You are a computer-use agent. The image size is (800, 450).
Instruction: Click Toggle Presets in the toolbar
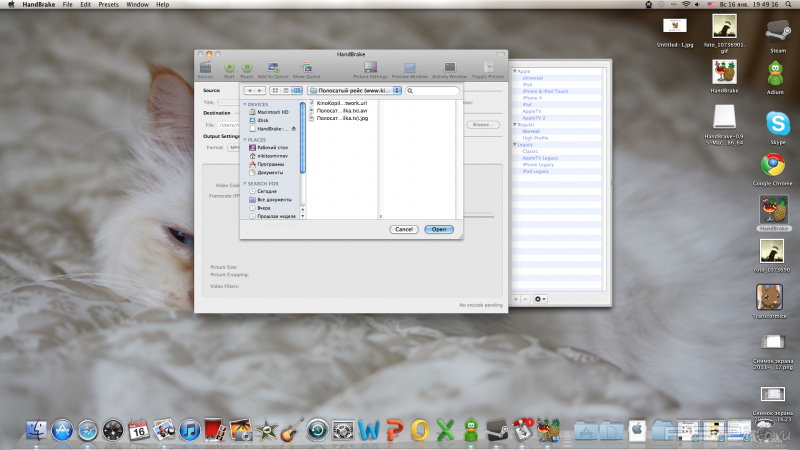[486, 68]
